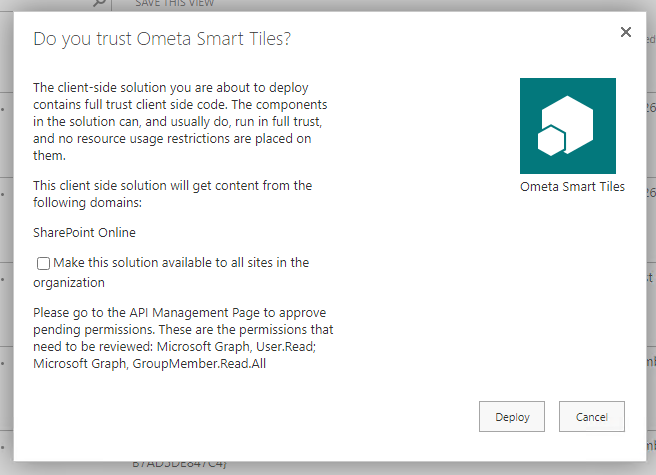This screenshot has height=475, width=656.
Task: Close the trust dialog with the X
Action: tap(625, 32)
